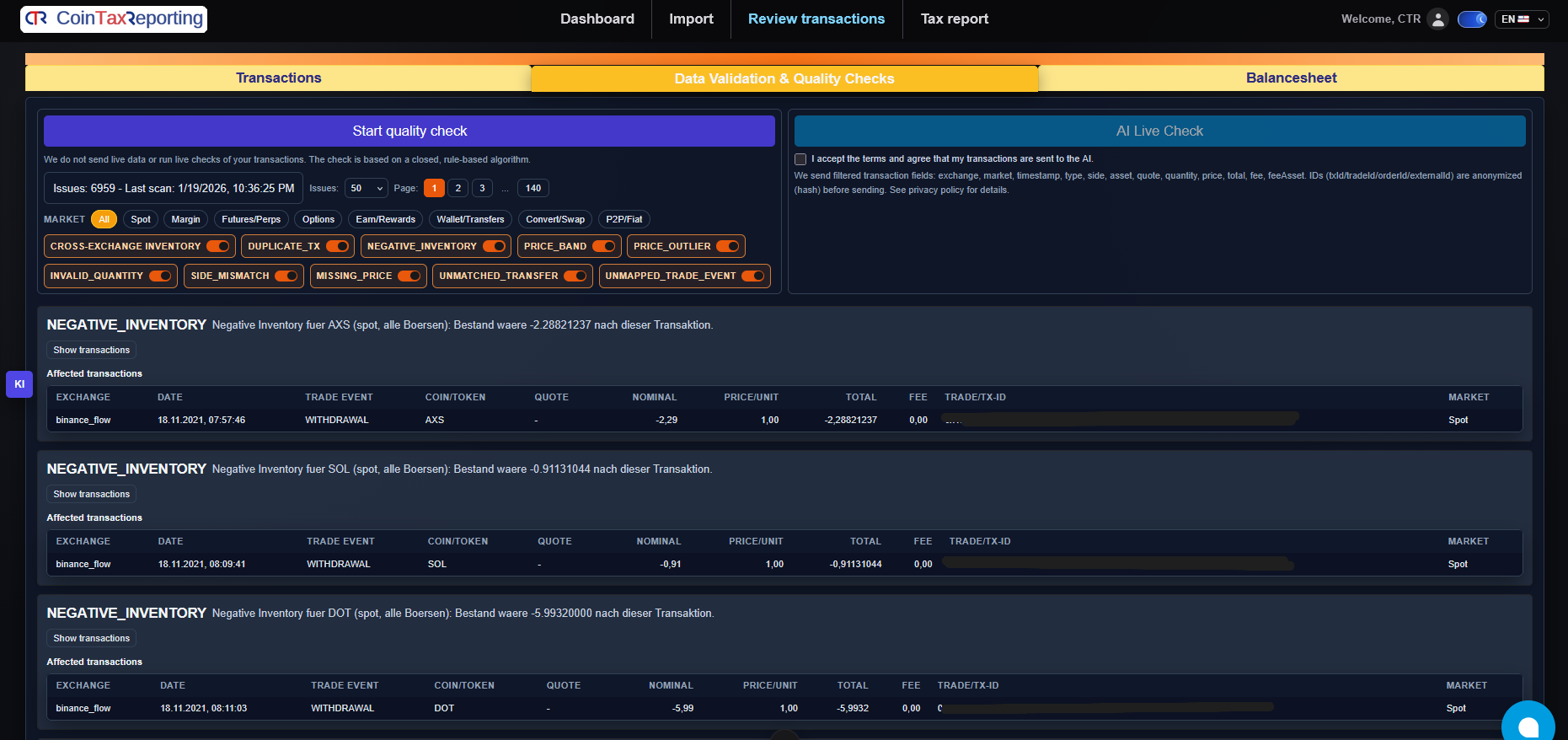1568x740 pixels.
Task: Filter market by Futures/Perps
Action: [x=251, y=219]
